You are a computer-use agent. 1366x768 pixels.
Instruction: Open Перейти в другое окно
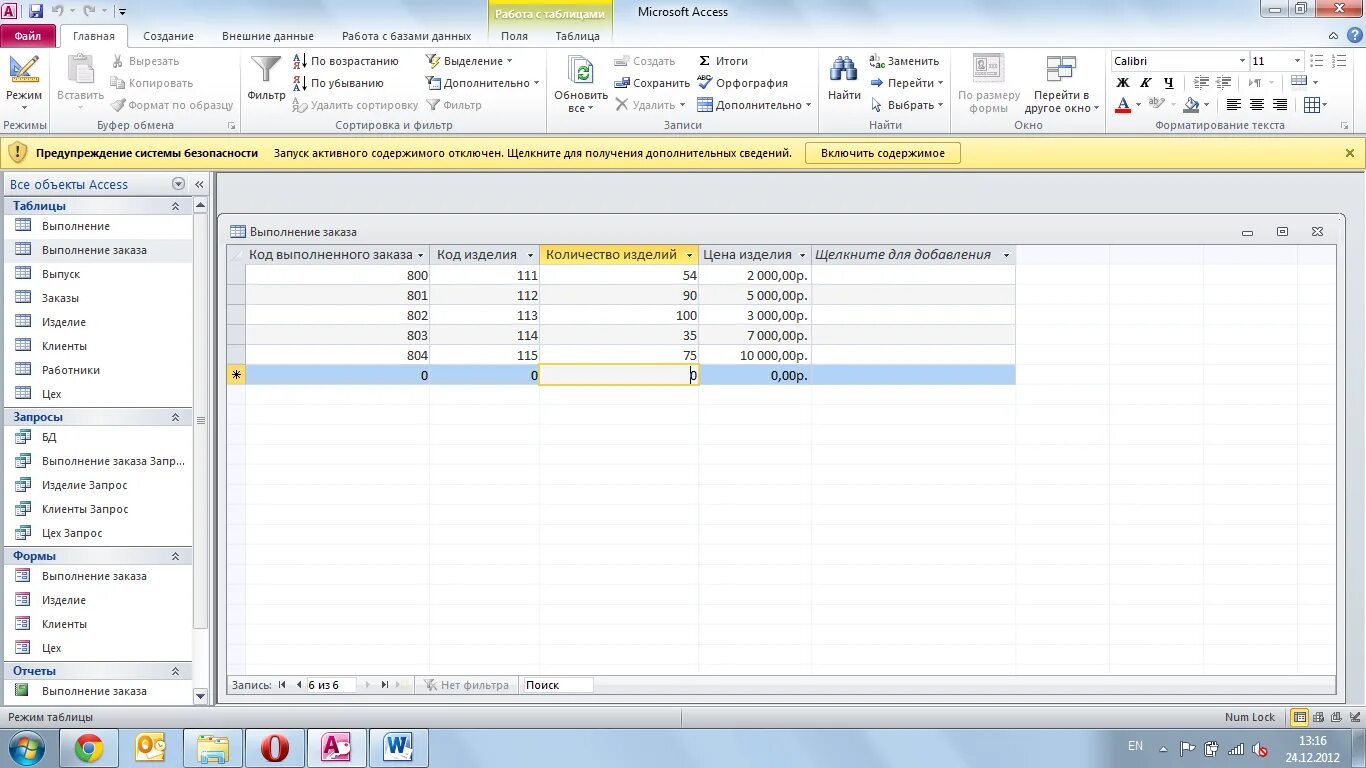[1061, 84]
